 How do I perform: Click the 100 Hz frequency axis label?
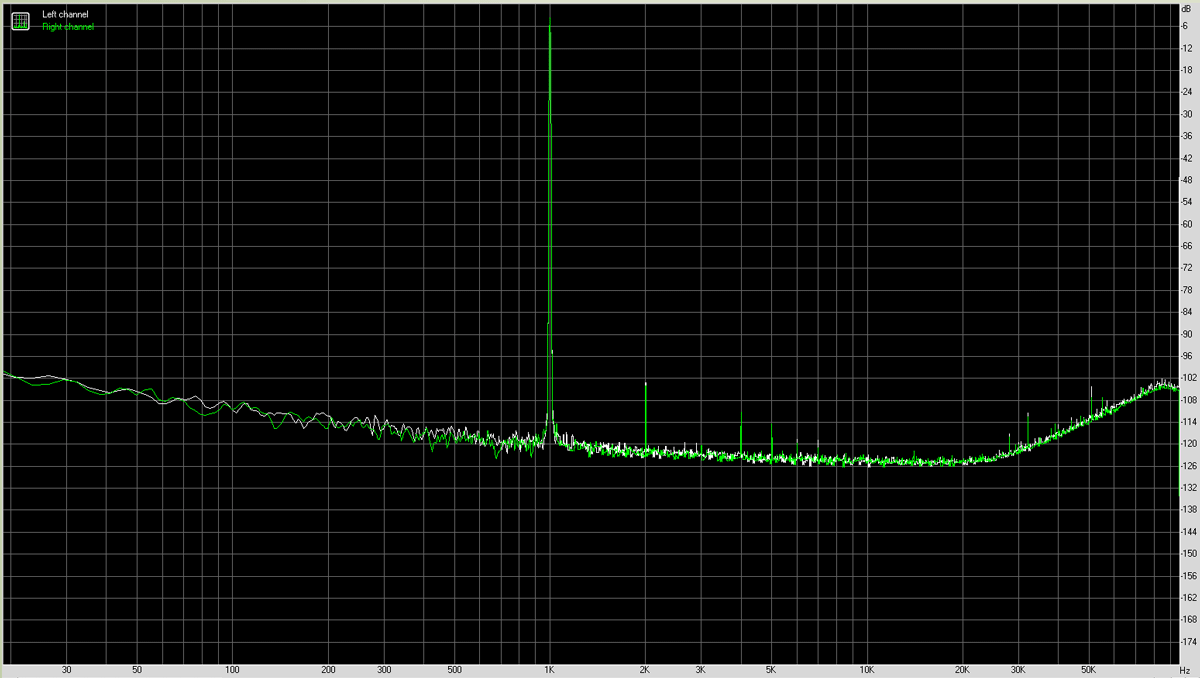[232, 669]
